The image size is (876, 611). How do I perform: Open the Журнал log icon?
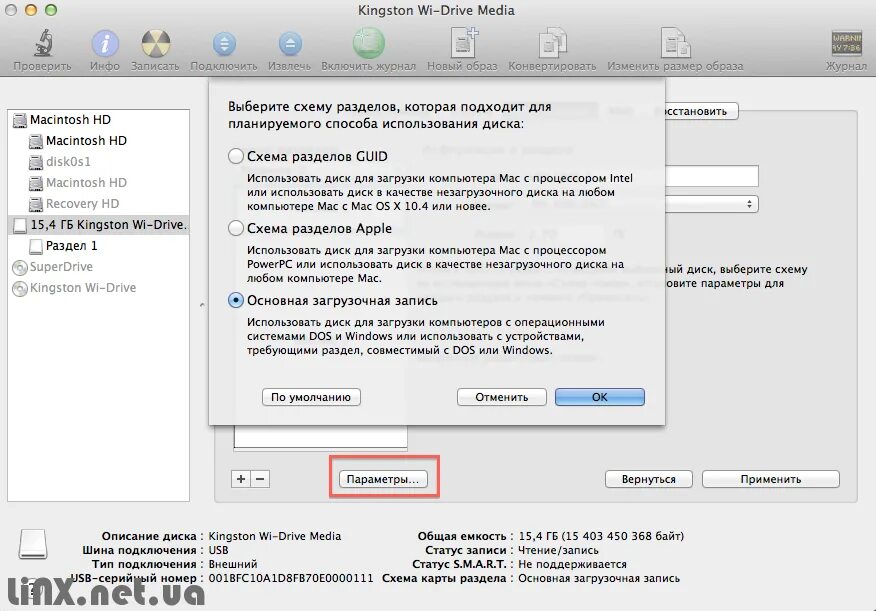(x=846, y=43)
